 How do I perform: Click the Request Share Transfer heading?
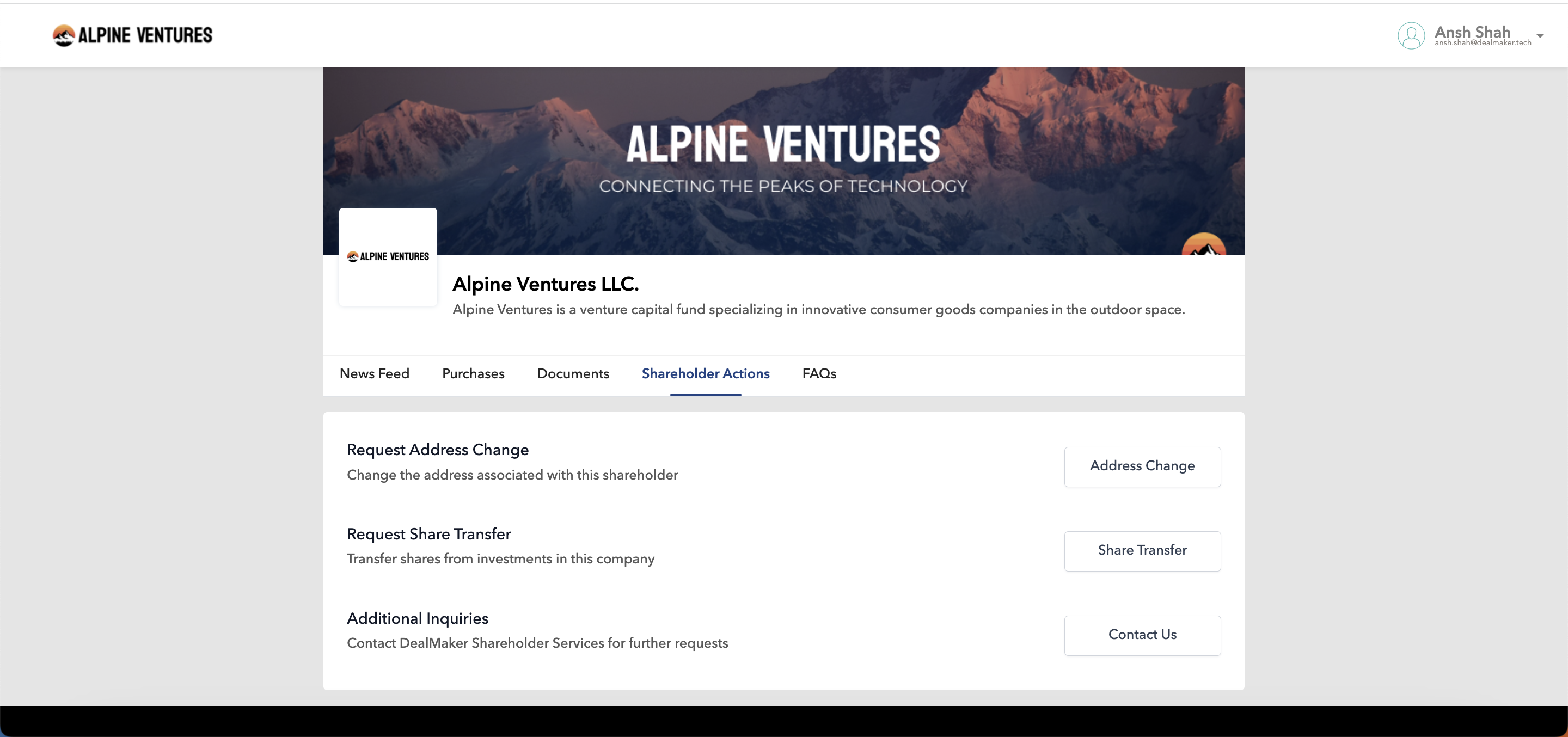(428, 534)
